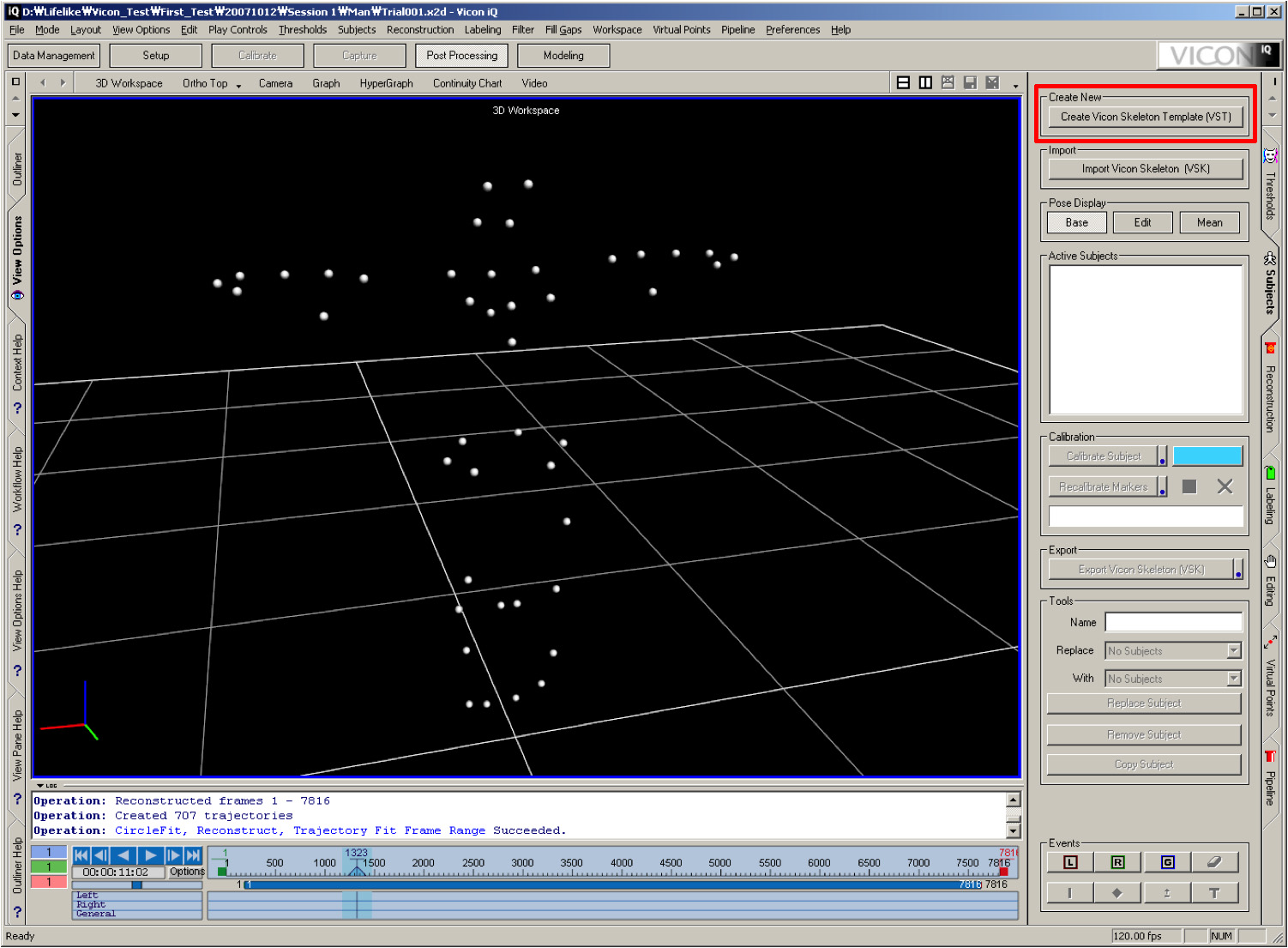This screenshot has height=948, width=1288.
Task: Select Edit pose display
Action: pos(1143,222)
